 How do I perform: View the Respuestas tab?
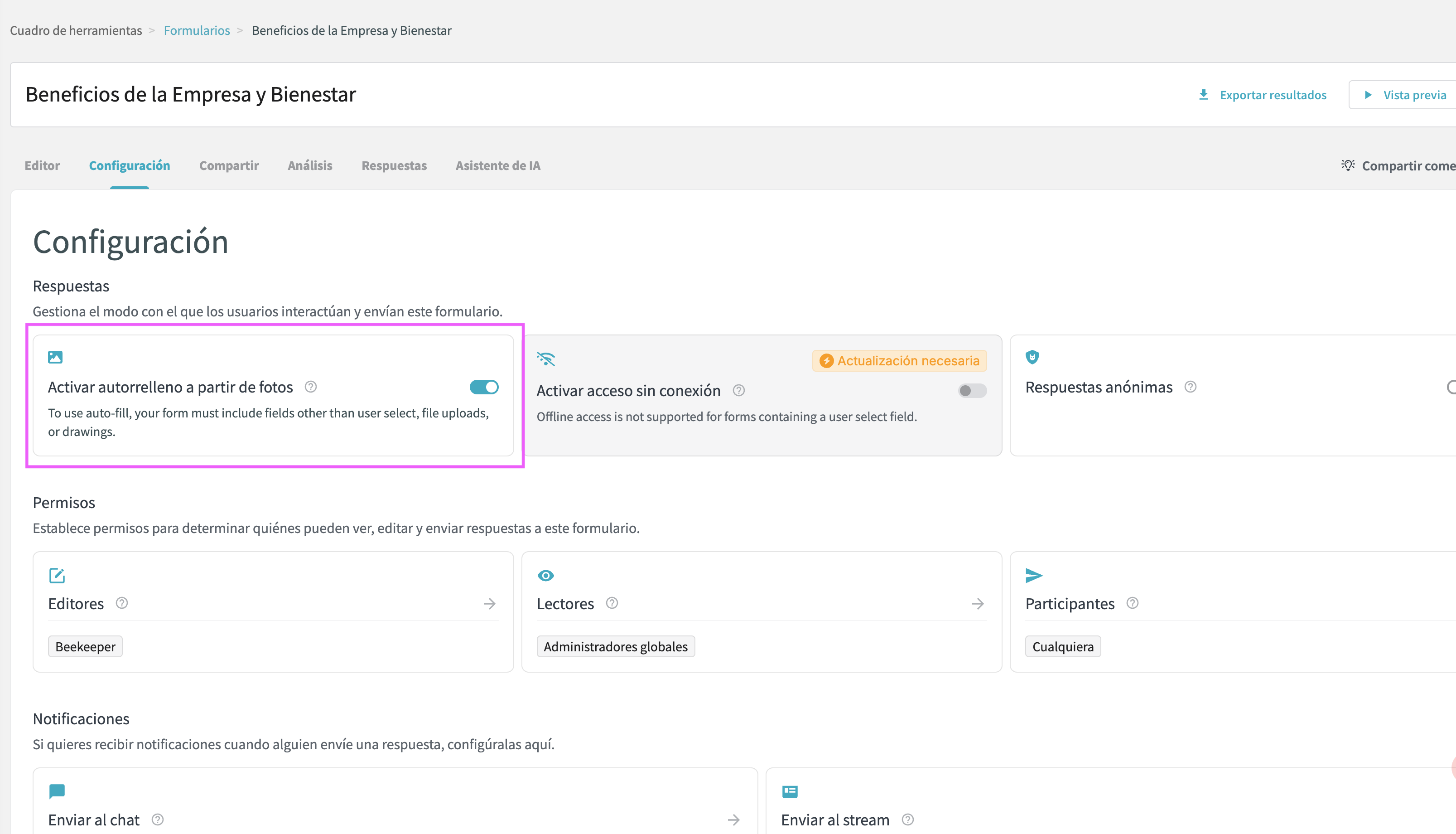point(394,165)
